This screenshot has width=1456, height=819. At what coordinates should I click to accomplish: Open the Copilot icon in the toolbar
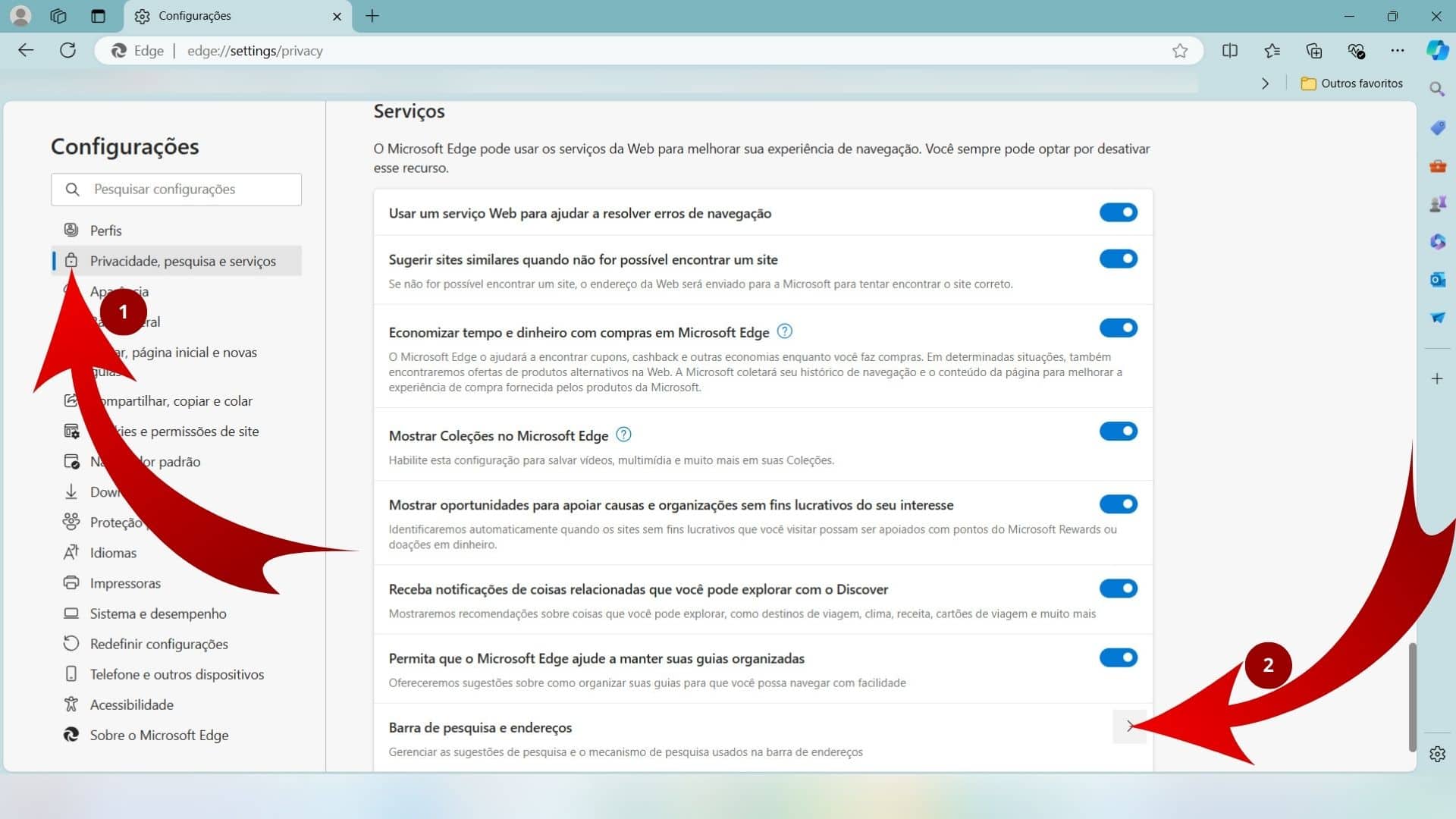tap(1437, 51)
